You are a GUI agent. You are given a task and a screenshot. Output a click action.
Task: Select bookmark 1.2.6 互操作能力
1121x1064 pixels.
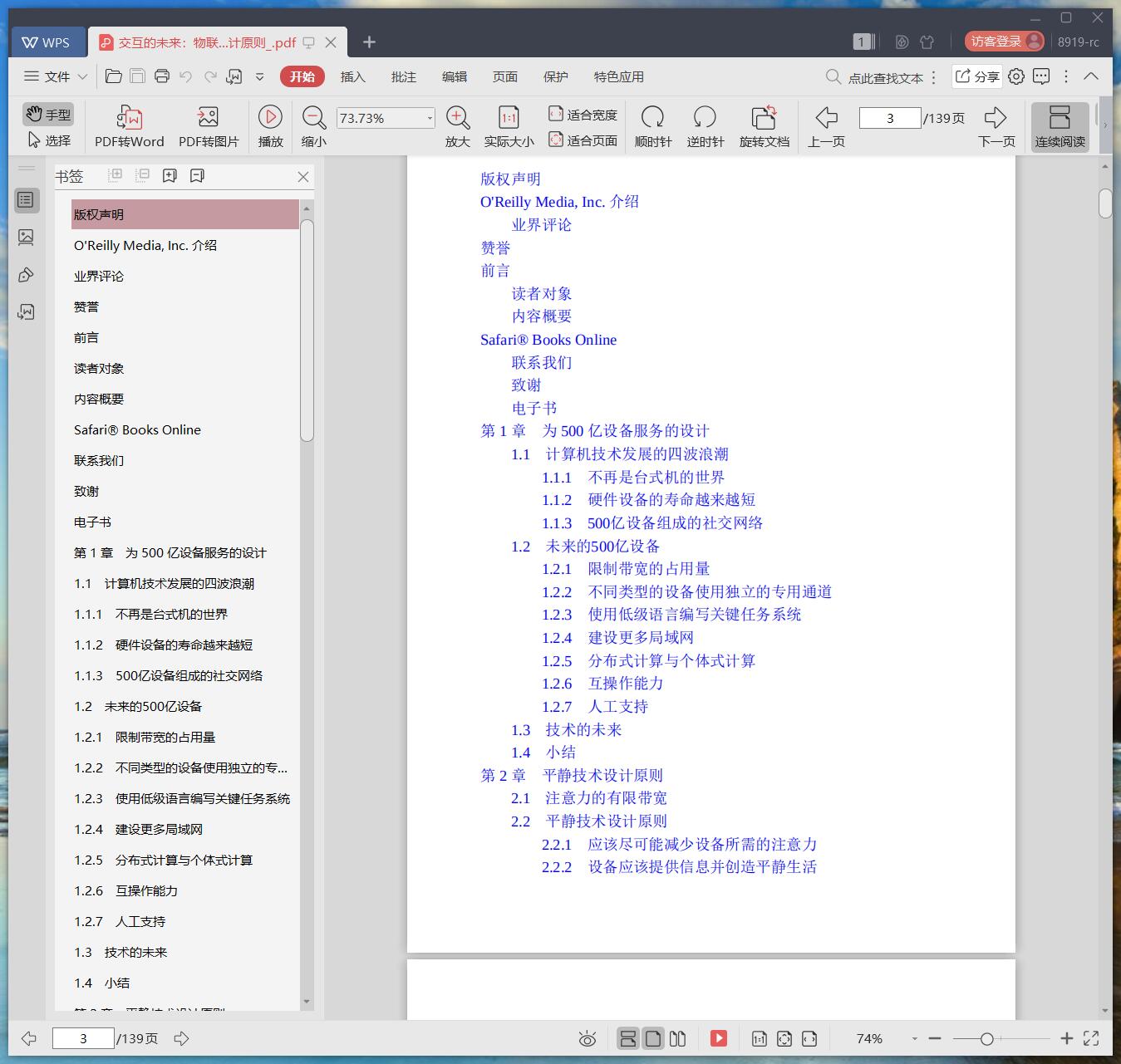(x=125, y=890)
